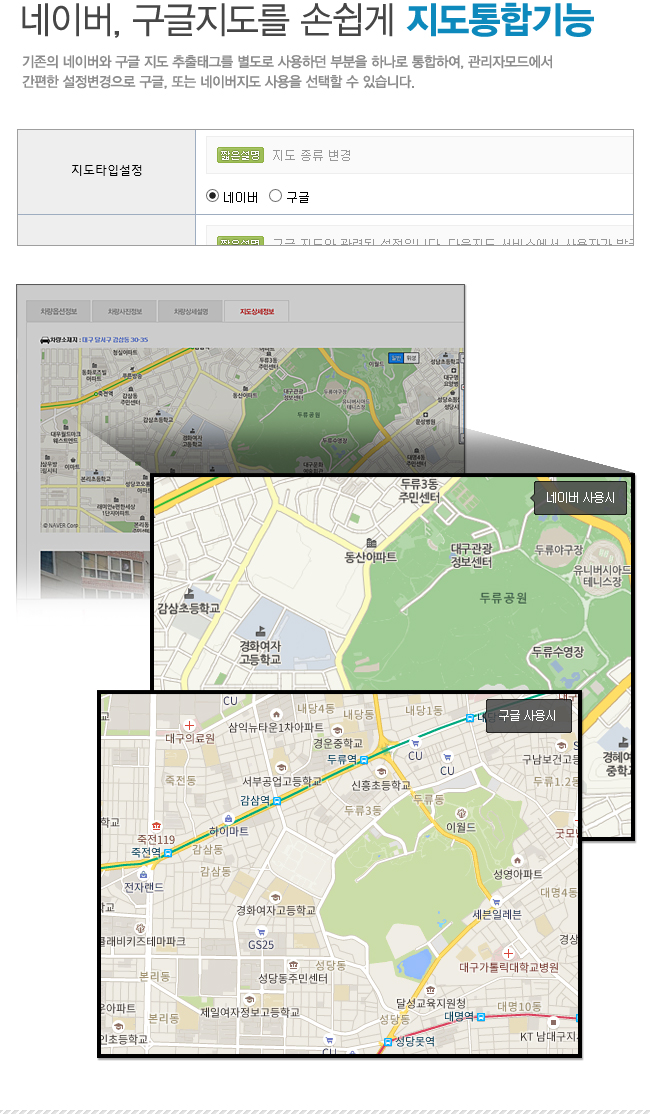Click the 서부공업고등학교 school icon
The height and width of the screenshot is (1114, 650).
point(281,767)
